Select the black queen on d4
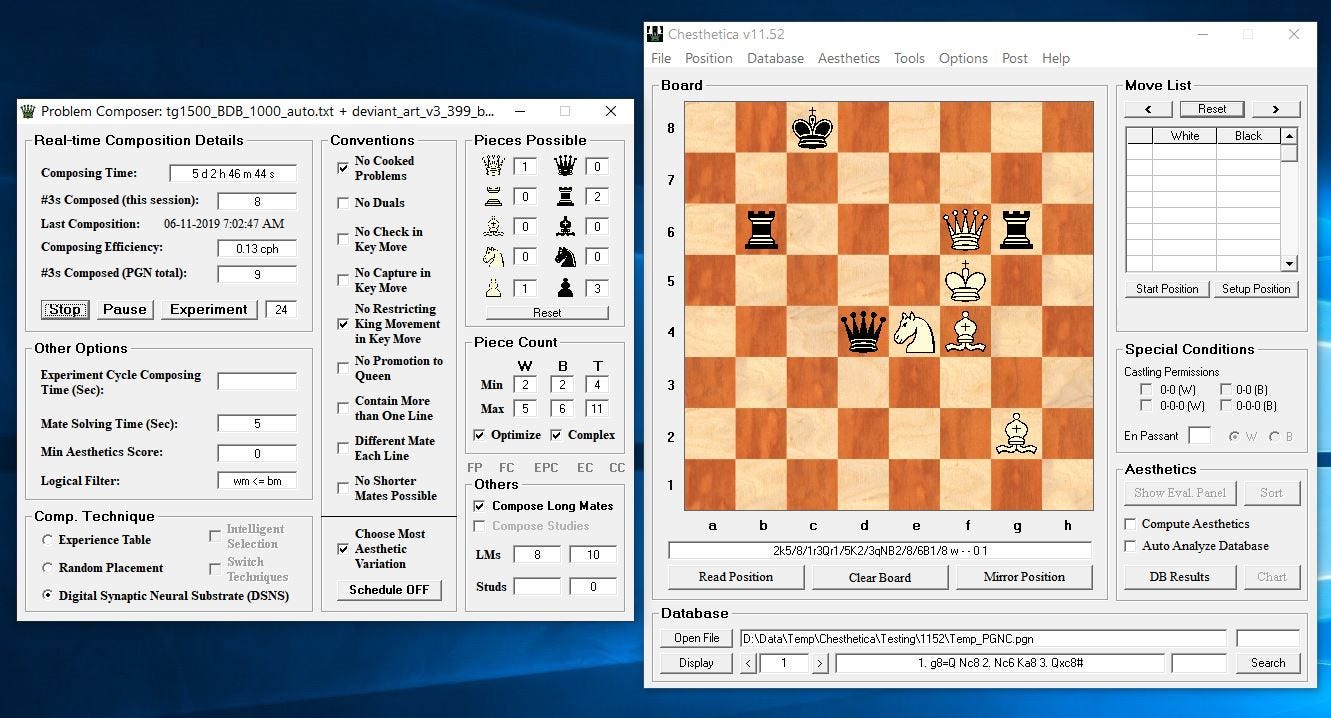This screenshot has width=1331, height=718. tap(864, 331)
